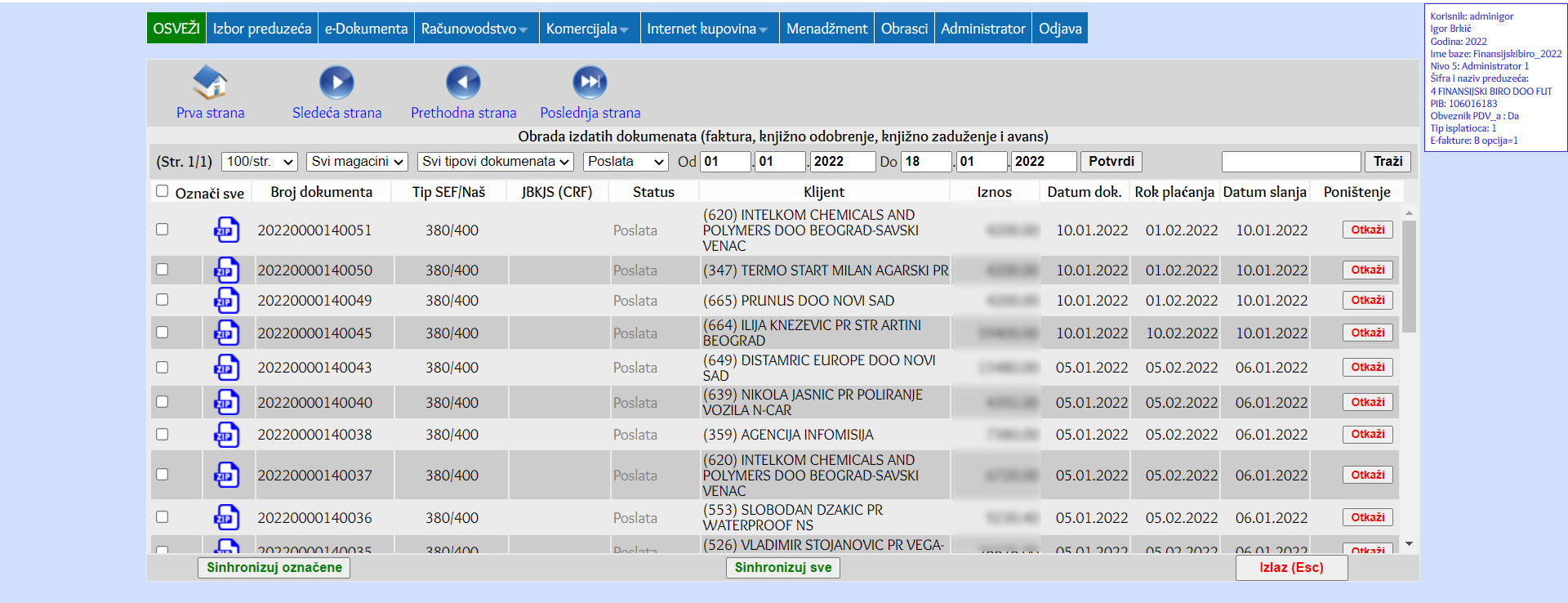Click Odjava to log out
Viewport: 1568px width, 603px height.
click(1060, 29)
